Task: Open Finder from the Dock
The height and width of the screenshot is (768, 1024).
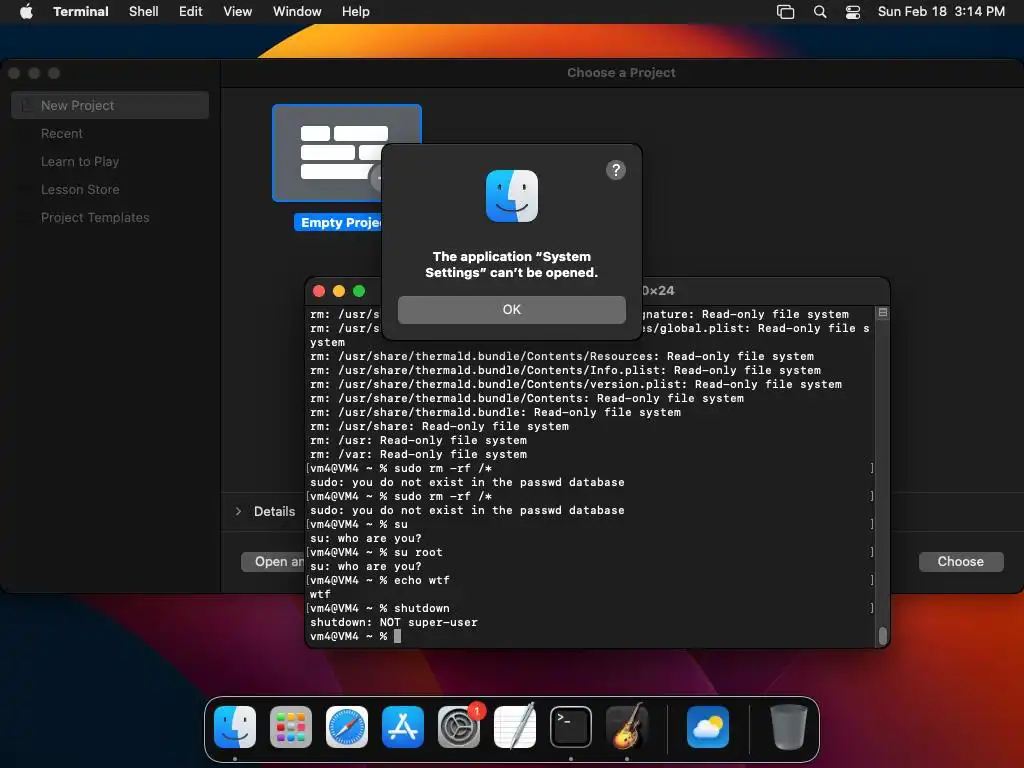Action: (235, 727)
